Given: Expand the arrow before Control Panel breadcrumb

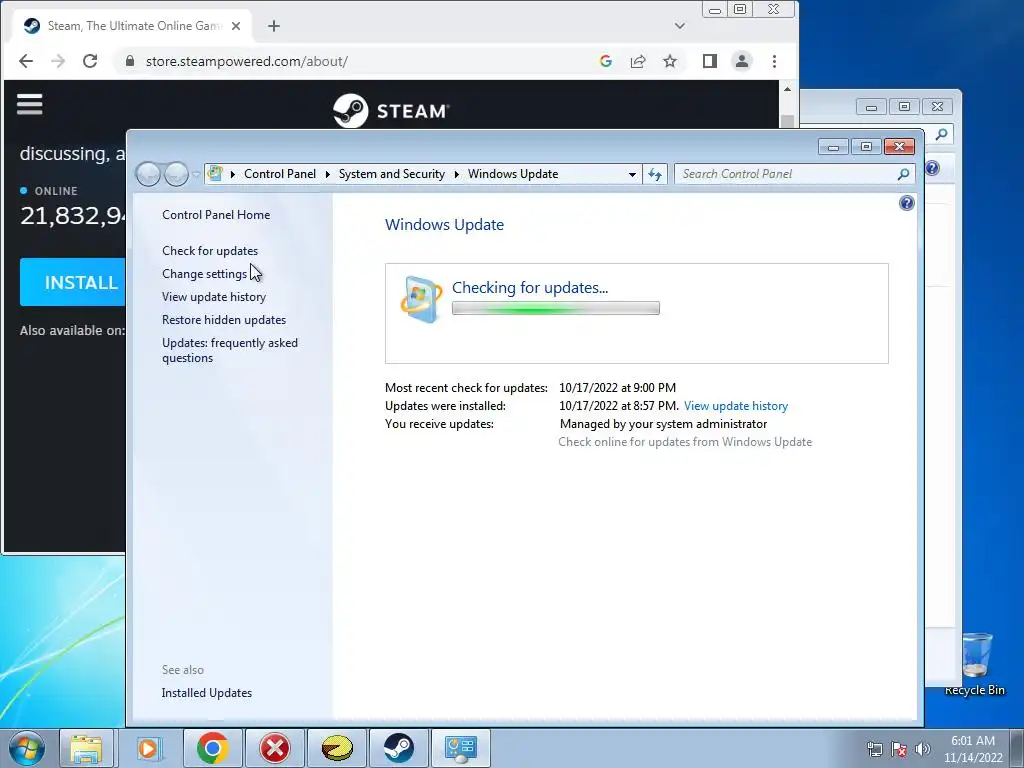Looking at the screenshot, I should [x=232, y=174].
